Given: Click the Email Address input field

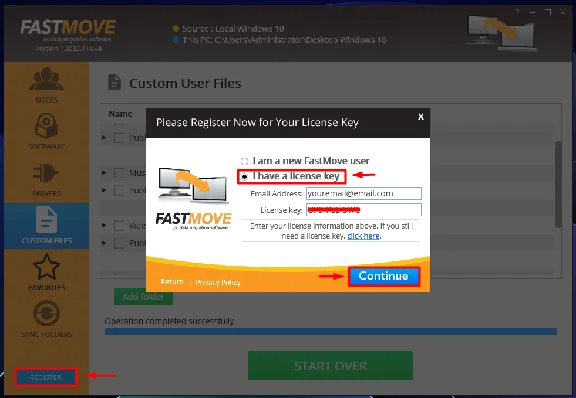Looking at the screenshot, I should [x=364, y=193].
